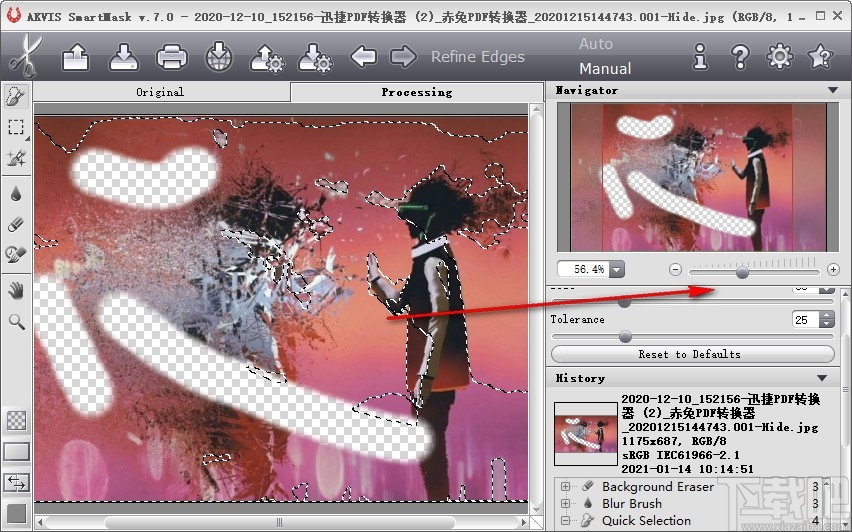Expand the Blur Brush history group
This screenshot has height=532, width=852.
[566, 503]
